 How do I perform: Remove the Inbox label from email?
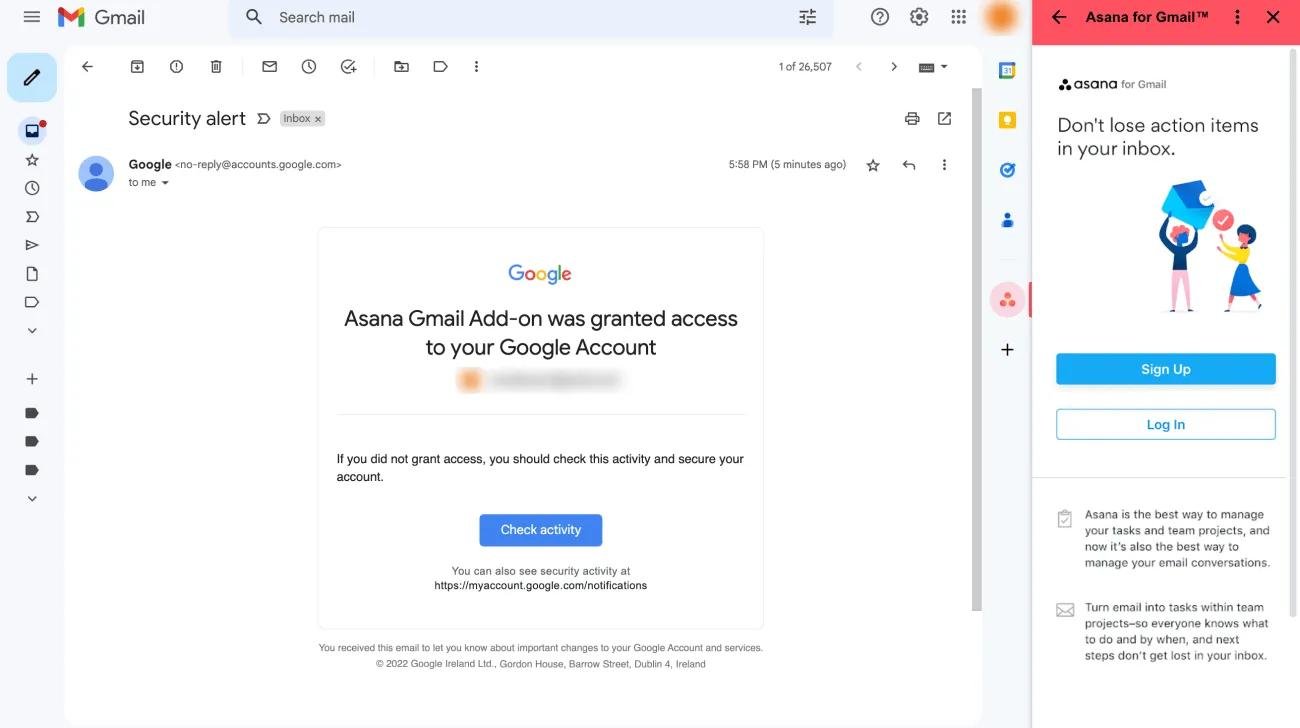coord(318,119)
